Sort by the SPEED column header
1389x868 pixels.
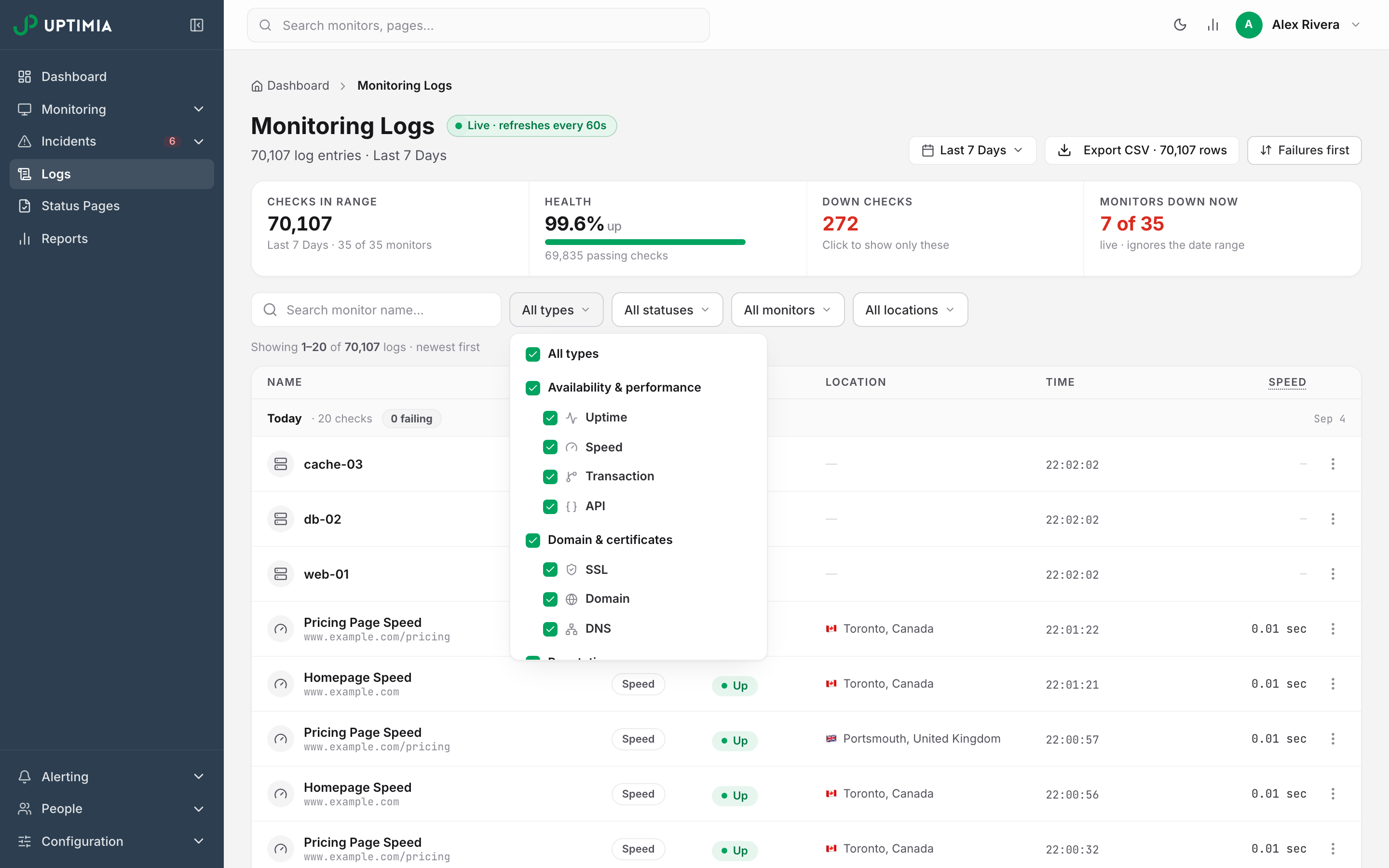[x=1287, y=382]
